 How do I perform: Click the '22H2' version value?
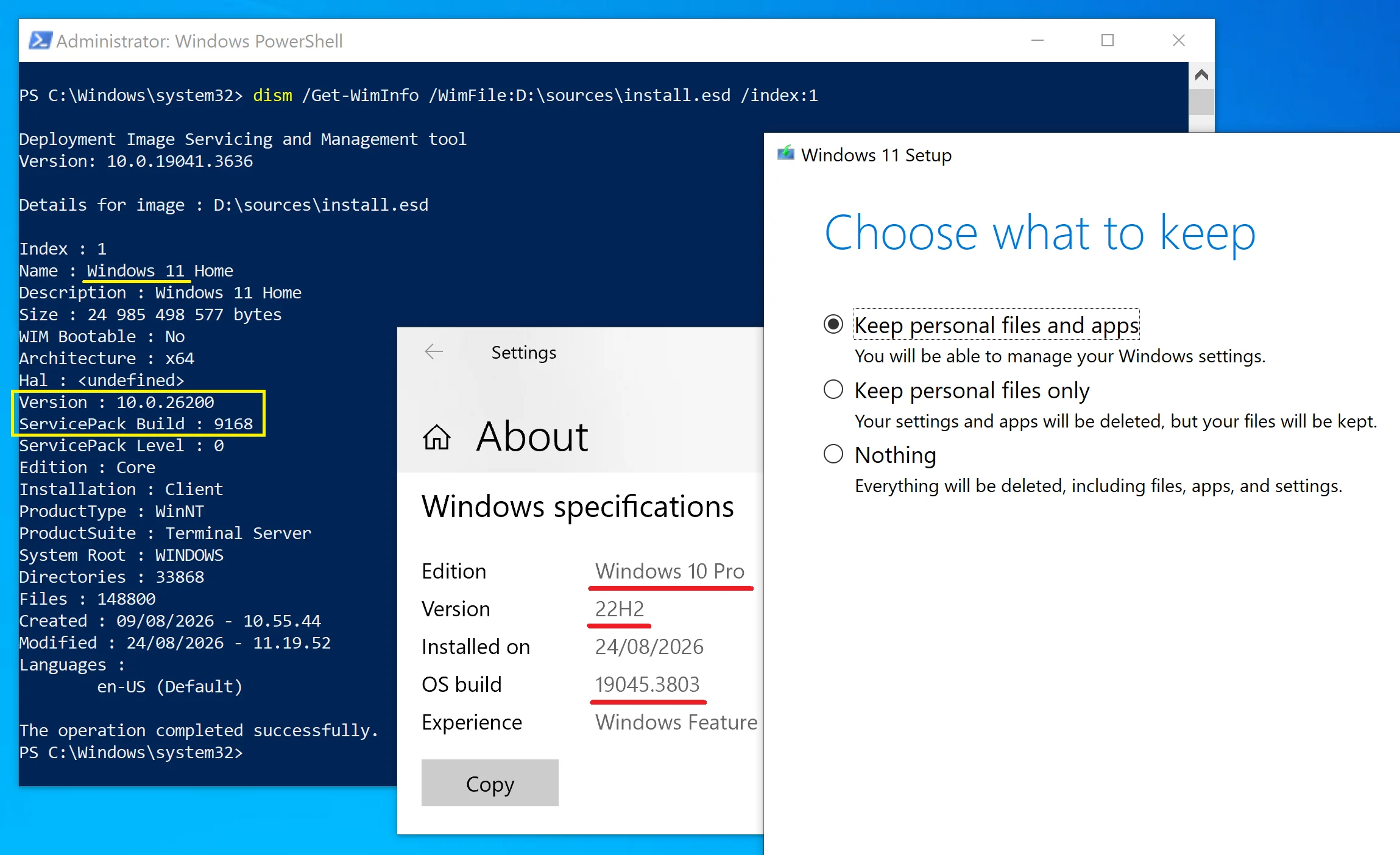(620, 609)
